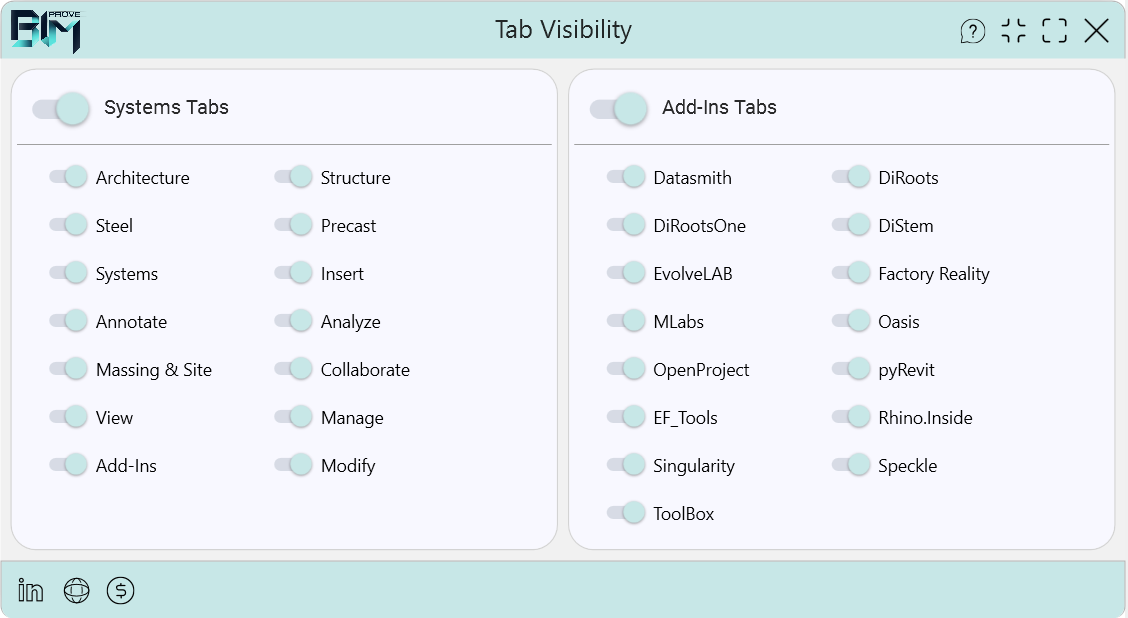
Task: Hide the Structure tab
Action: [294, 177]
